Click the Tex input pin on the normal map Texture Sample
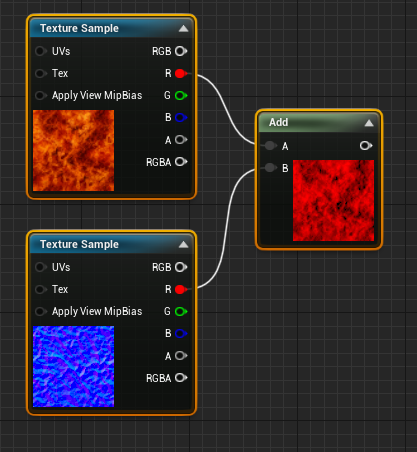417x452 pixels. coord(41,289)
